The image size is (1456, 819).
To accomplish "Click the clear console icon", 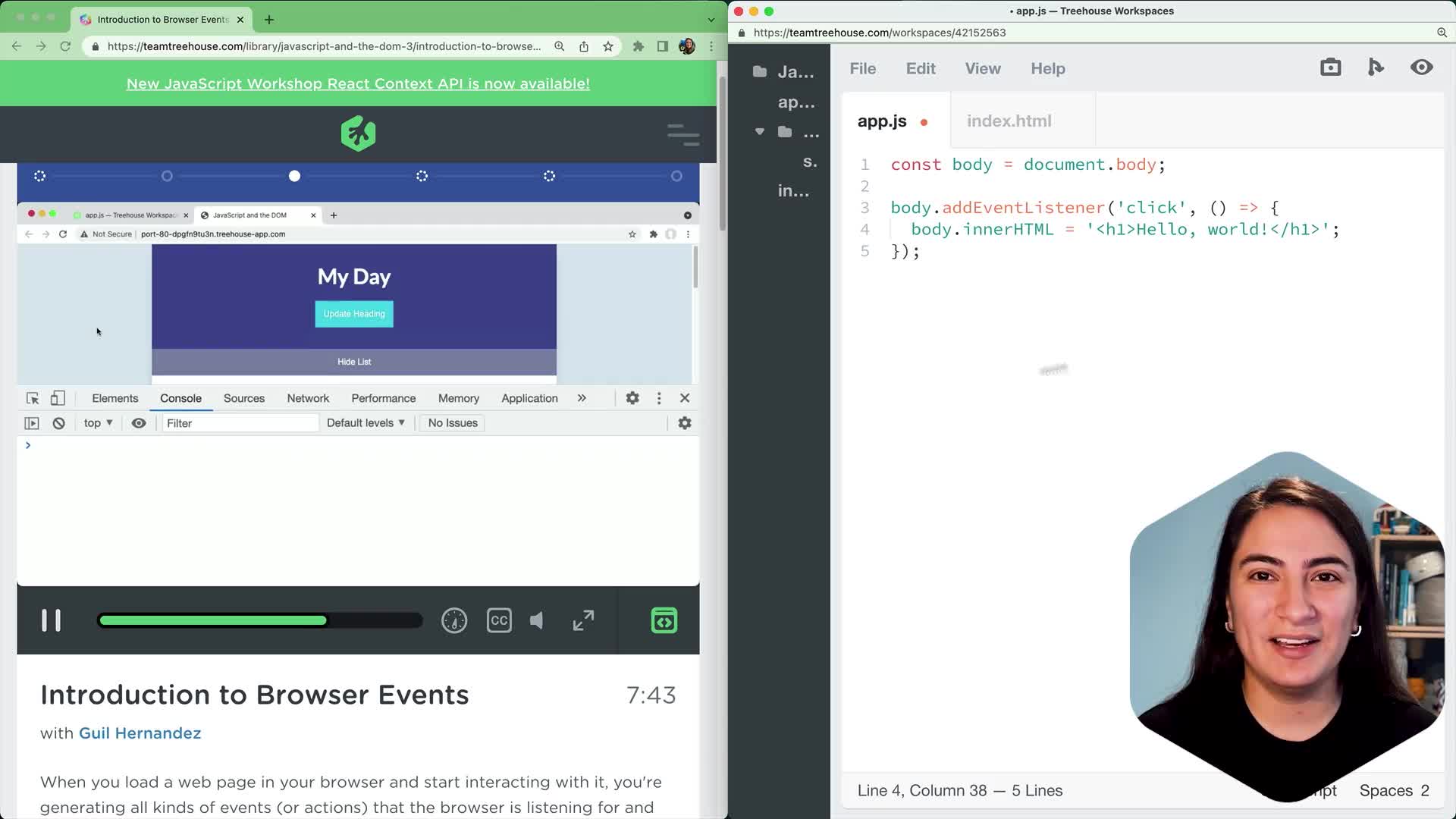I will pyautogui.click(x=58, y=423).
